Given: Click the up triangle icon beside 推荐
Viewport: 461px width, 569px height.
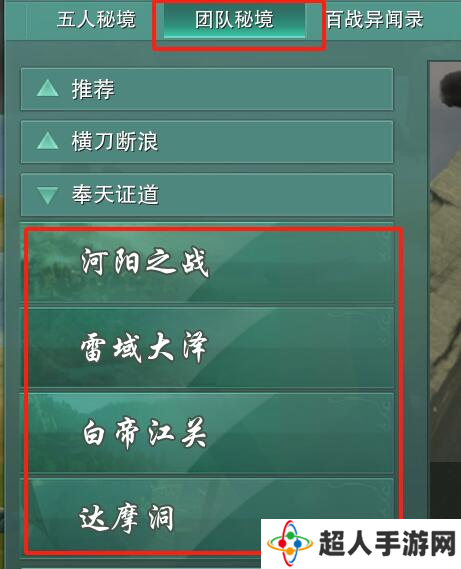Looking at the screenshot, I should click(48, 88).
